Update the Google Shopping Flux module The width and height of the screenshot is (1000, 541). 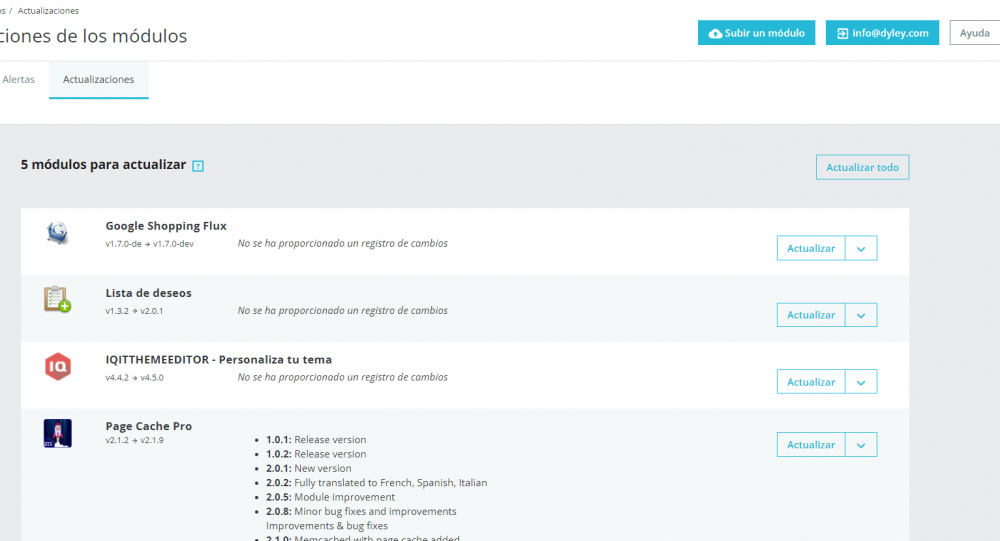point(811,248)
